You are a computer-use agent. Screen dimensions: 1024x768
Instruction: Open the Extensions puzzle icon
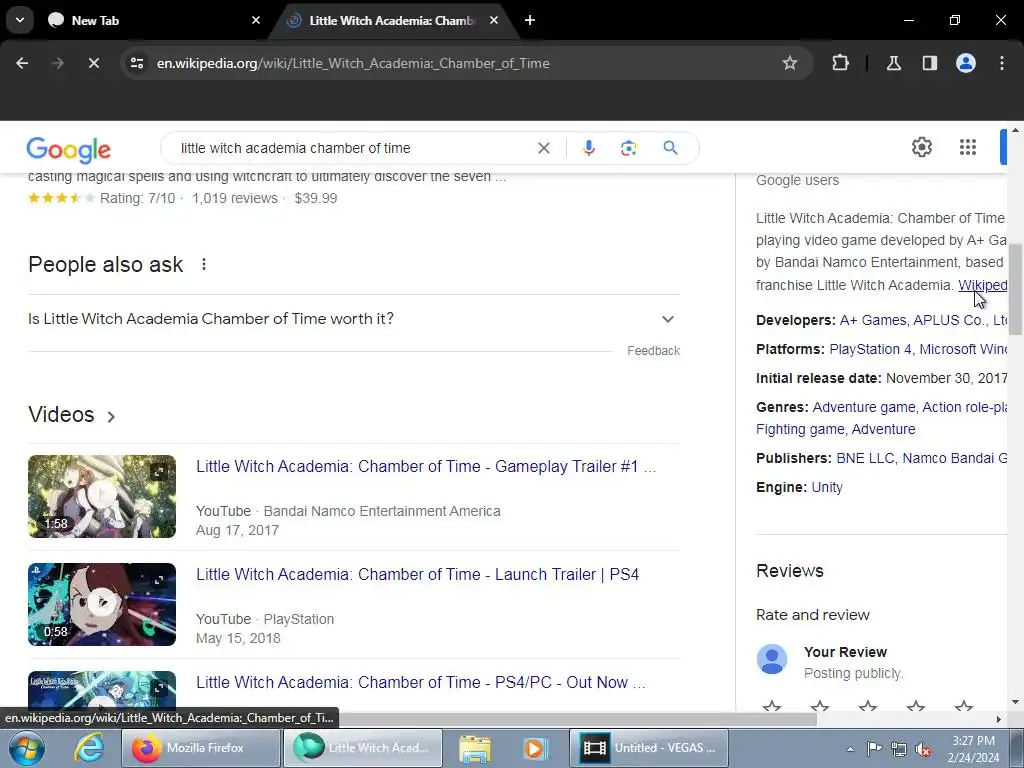(x=840, y=63)
